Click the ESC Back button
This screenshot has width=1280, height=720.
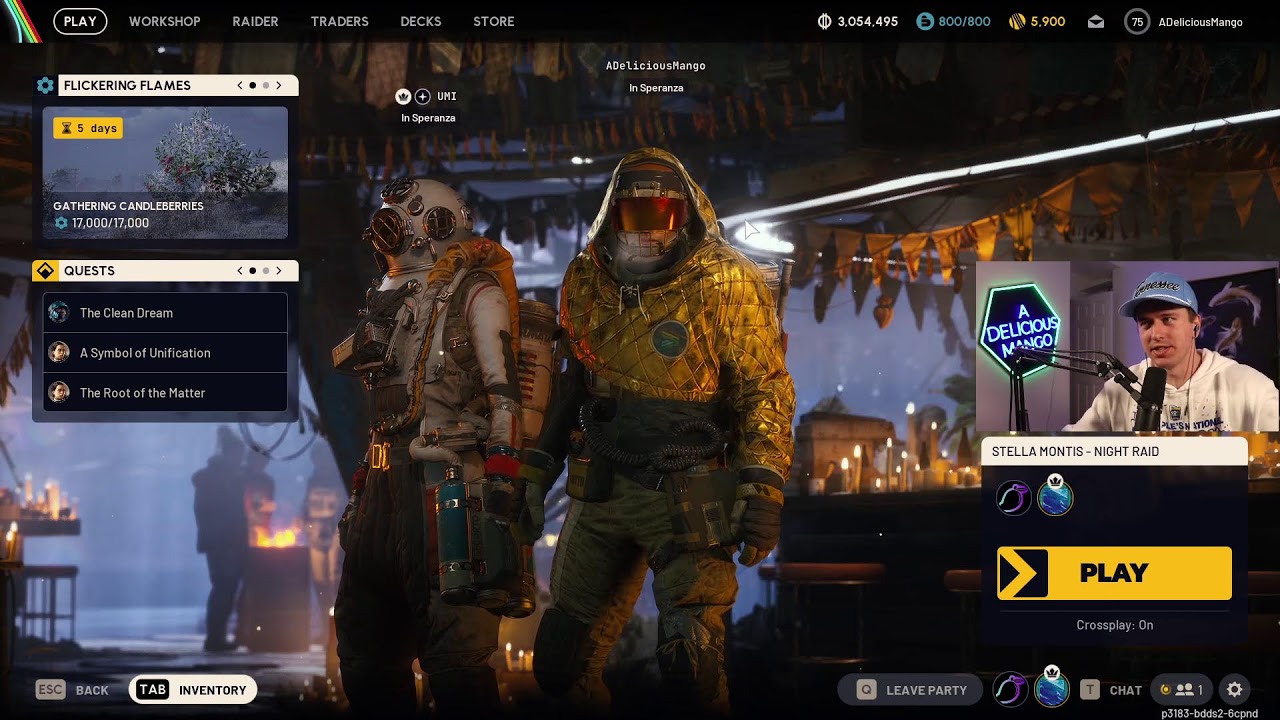coord(72,690)
